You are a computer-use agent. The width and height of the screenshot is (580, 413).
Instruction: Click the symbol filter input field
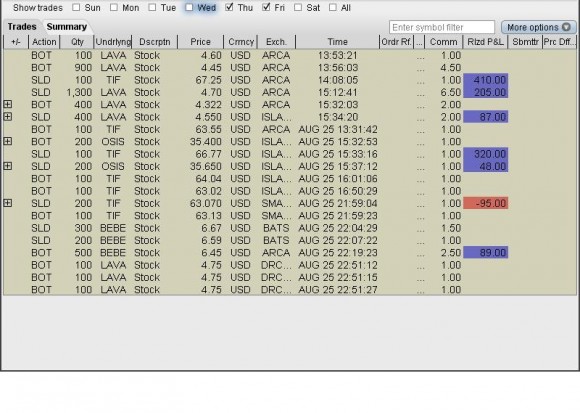[442, 27]
